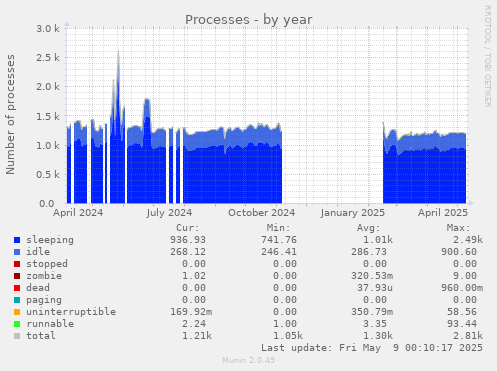Click dead maximum value 960.00m
Image resolution: width=497 pixels, height=371 pixels.
click(462, 288)
